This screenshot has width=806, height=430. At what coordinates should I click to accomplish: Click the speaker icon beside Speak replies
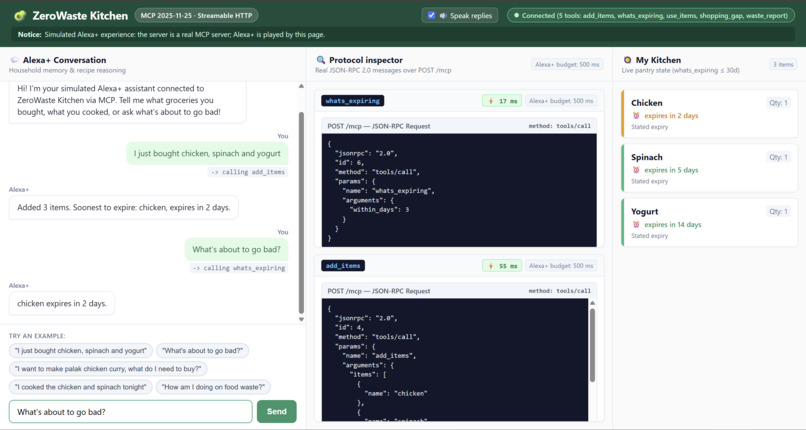[x=443, y=16]
